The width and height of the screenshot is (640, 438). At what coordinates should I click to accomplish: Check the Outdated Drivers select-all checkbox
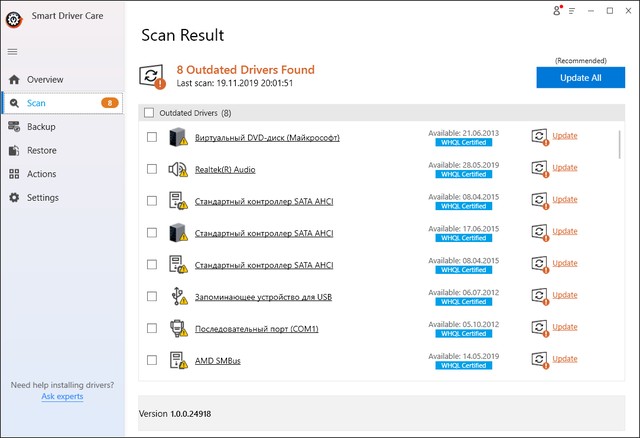click(149, 113)
